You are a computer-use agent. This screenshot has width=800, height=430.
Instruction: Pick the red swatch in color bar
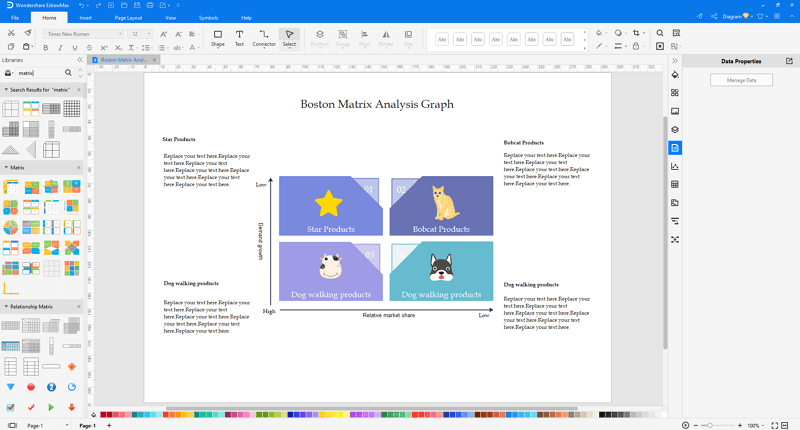[103, 415]
